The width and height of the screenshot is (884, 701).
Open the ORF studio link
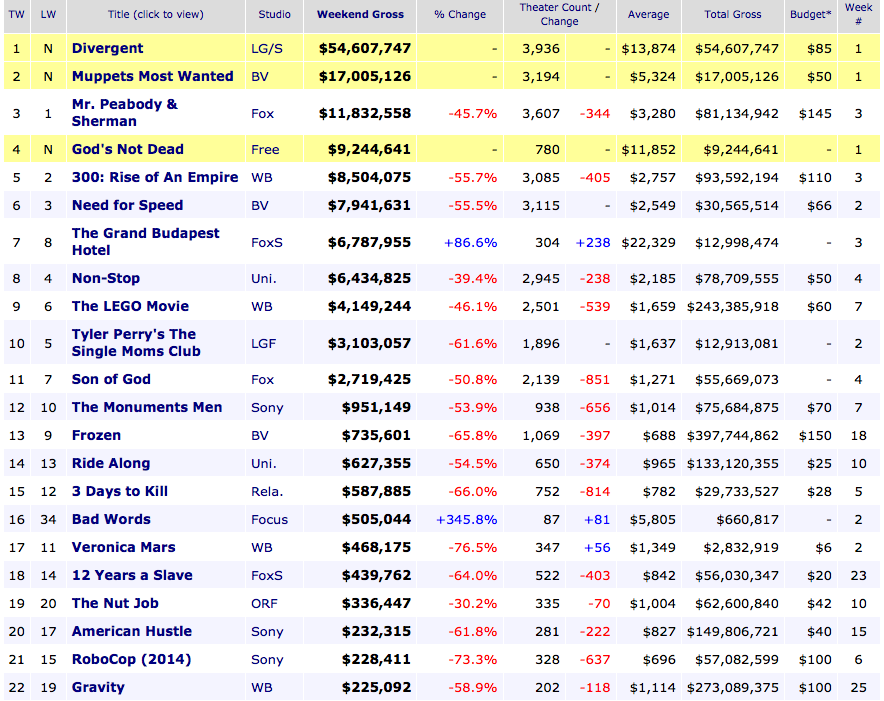264,604
